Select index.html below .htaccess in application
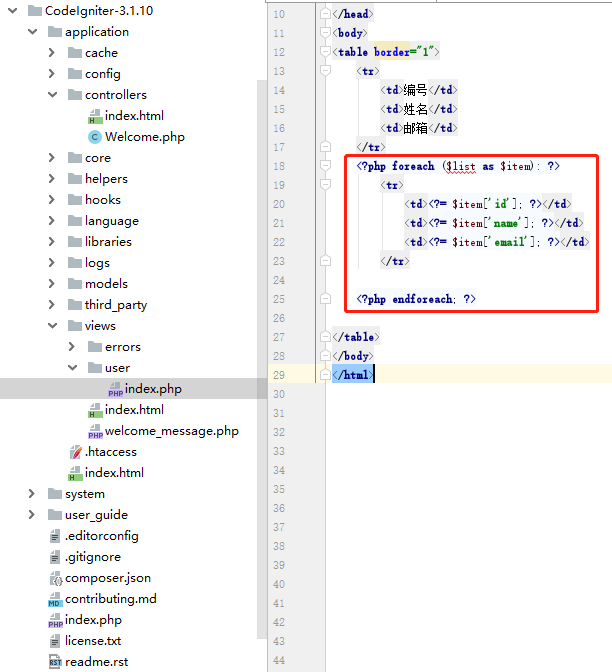 tap(114, 473)
